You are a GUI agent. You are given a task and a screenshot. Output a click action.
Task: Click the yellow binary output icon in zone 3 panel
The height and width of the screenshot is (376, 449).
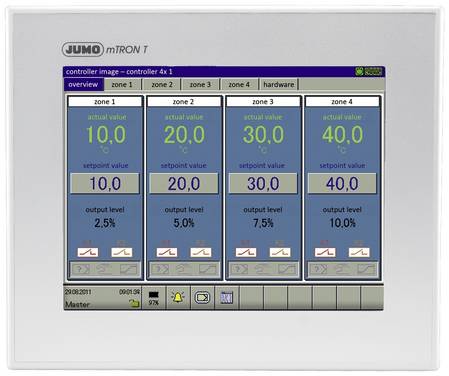click(280, 252)
